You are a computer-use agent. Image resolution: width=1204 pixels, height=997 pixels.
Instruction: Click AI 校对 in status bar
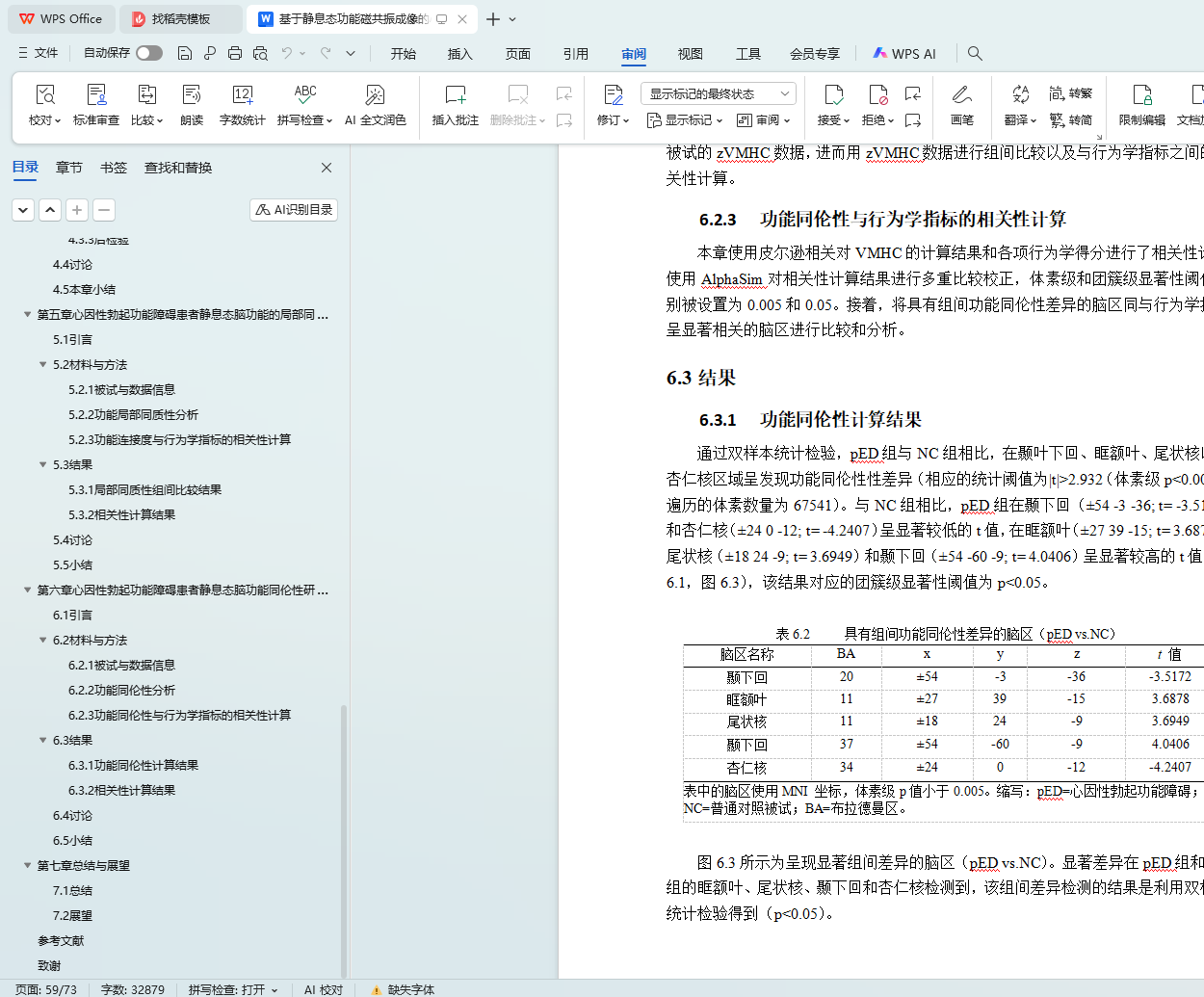tap(324, 989)
